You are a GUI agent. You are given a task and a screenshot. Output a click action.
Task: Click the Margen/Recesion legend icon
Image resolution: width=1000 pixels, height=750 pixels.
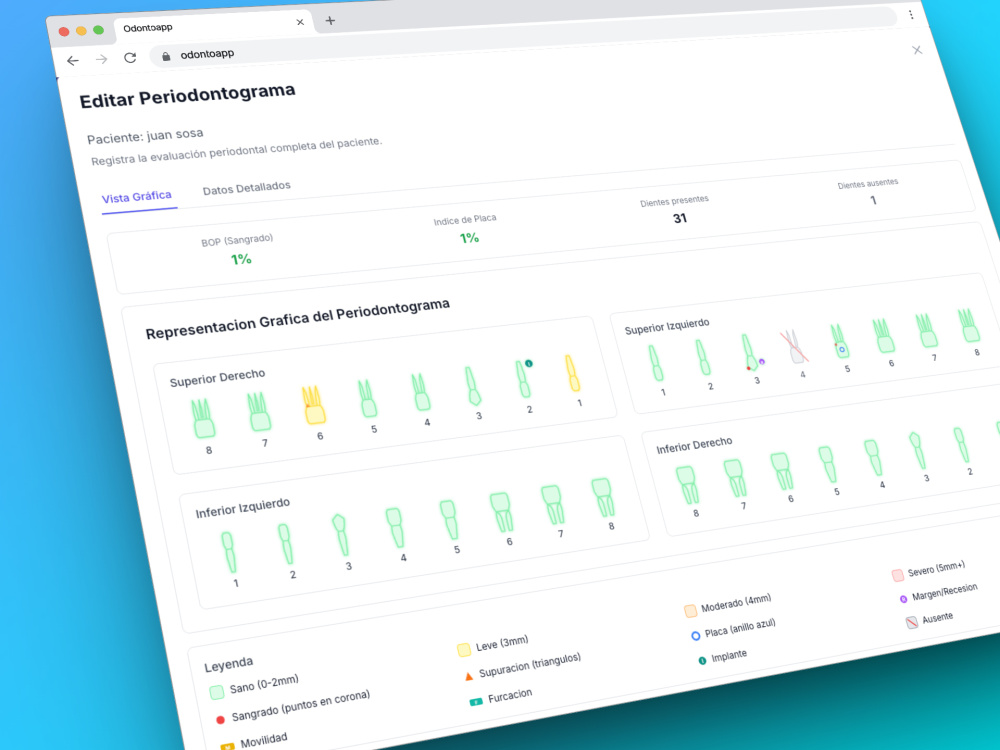coord(903,599)
